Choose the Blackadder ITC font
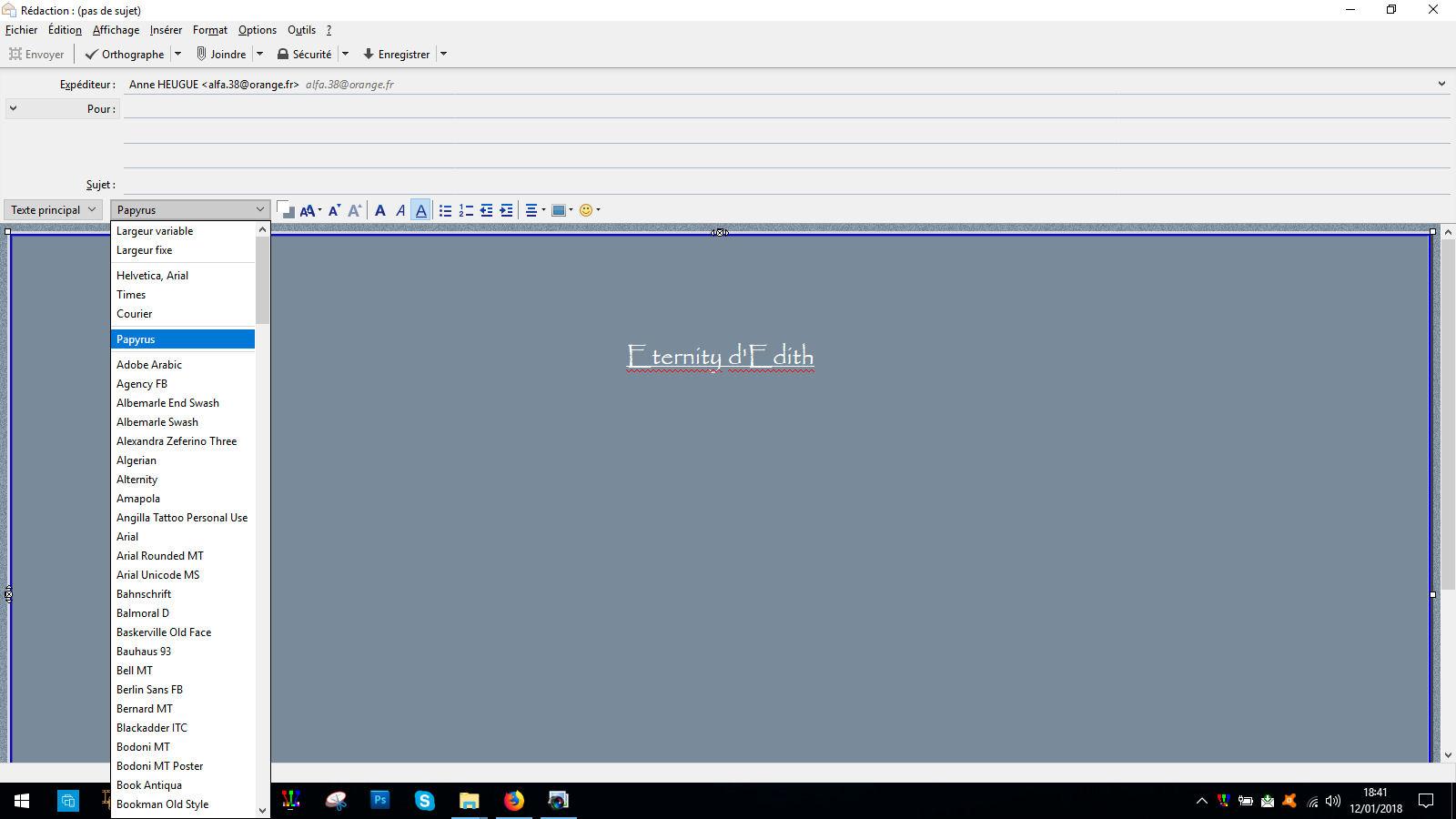The width and height of the screenshot is (1456, 819). [x=182, y=728]
